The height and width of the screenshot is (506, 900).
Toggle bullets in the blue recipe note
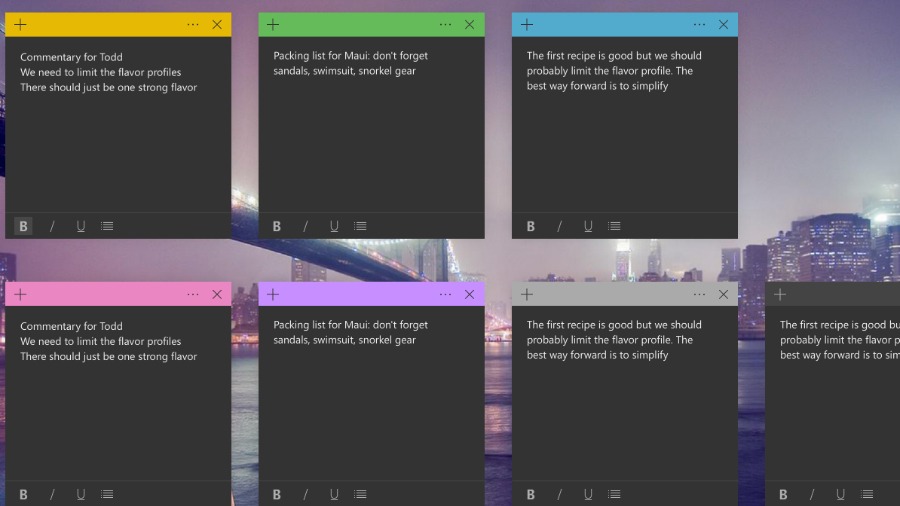pos(614,226)
